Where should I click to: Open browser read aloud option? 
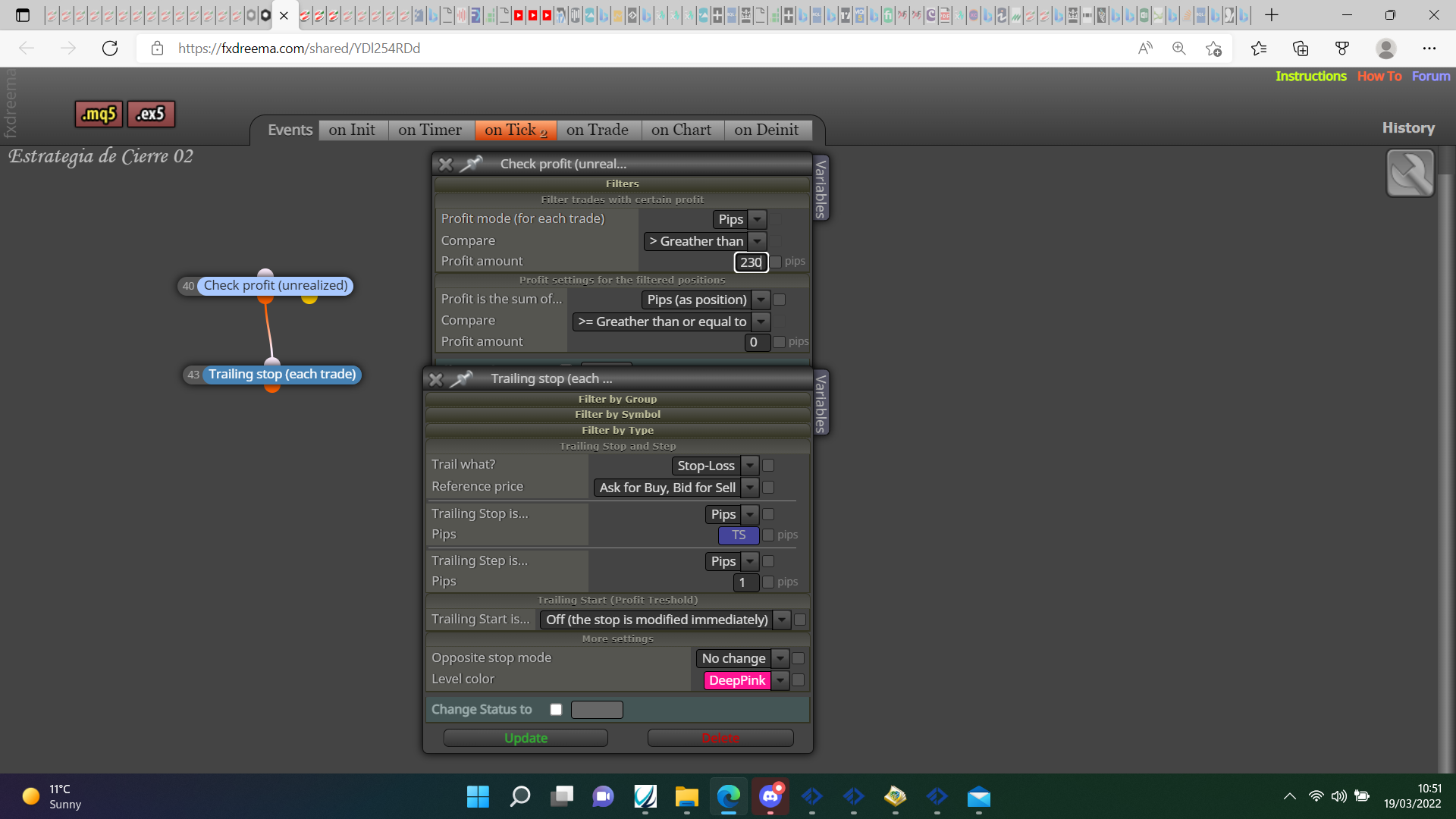coord(1145,49)
